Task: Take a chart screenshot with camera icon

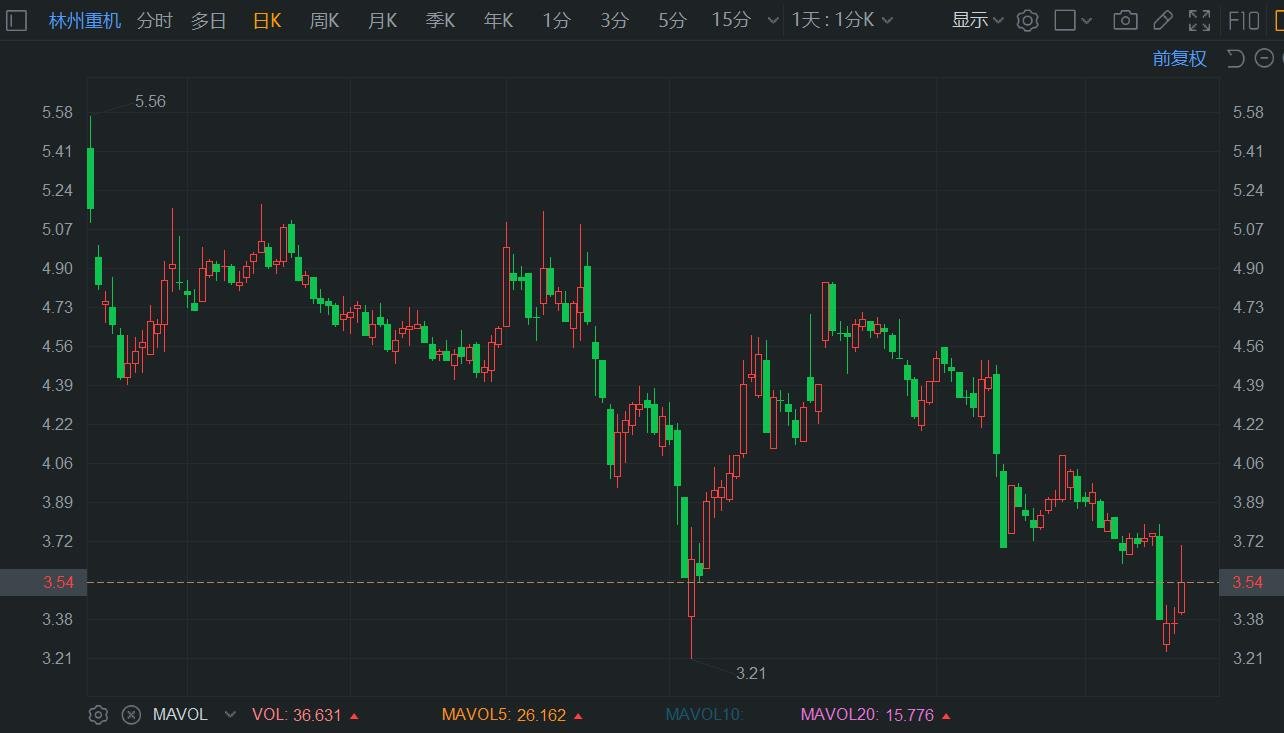Action: [1125, 20]
